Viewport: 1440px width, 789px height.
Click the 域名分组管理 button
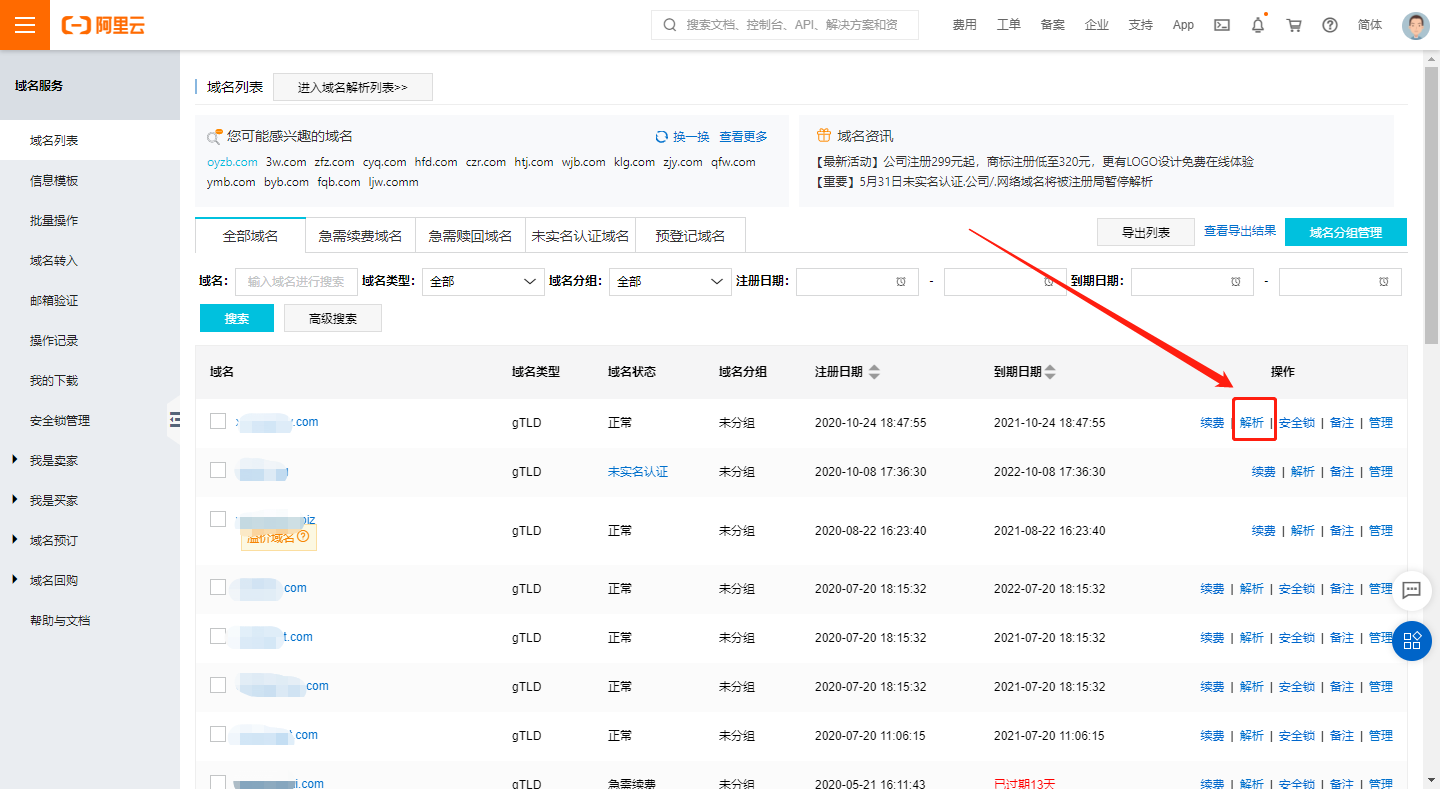click(1345, 232)
